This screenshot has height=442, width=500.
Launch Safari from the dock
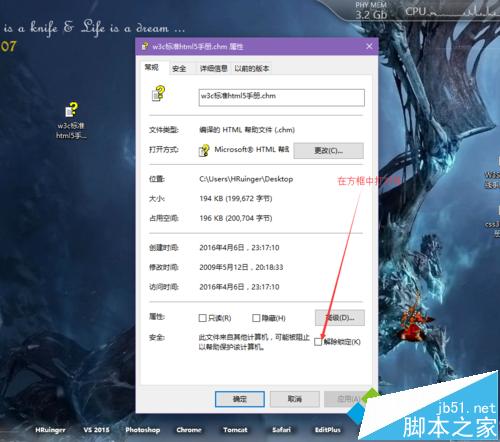pos(282,430)
